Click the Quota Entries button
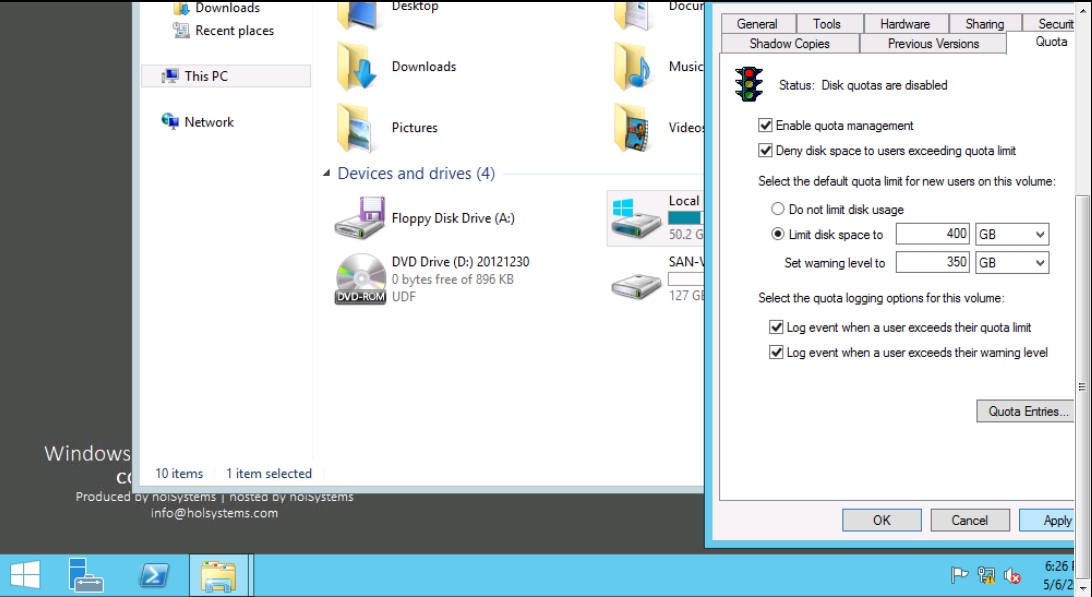This screenshot has height=597, width=1092. click(1028, 411)
